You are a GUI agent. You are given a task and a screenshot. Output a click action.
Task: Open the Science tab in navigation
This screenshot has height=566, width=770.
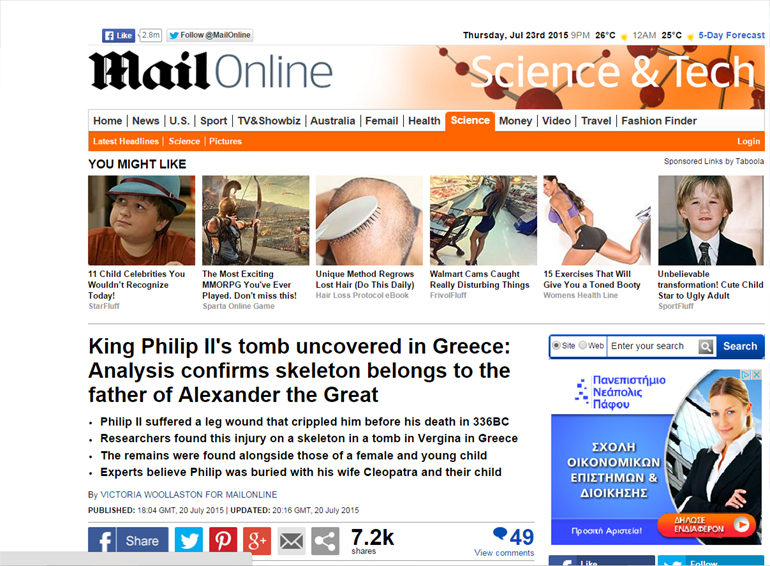click(x=470, y=121)
